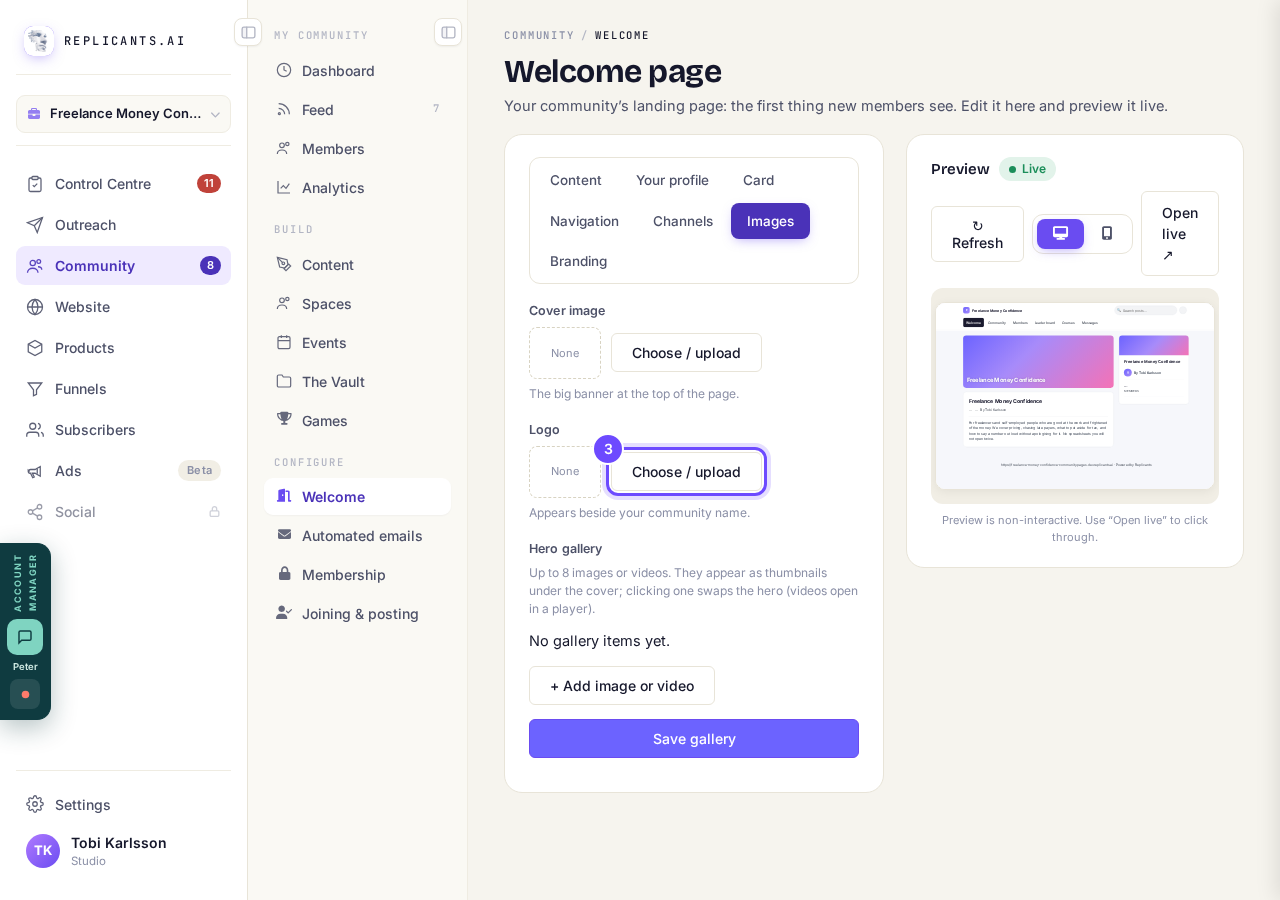This screenshot has height=900, width=1280.
Task: Click the welcome page preview thumbnail
Action: [x=1075, y=396]
